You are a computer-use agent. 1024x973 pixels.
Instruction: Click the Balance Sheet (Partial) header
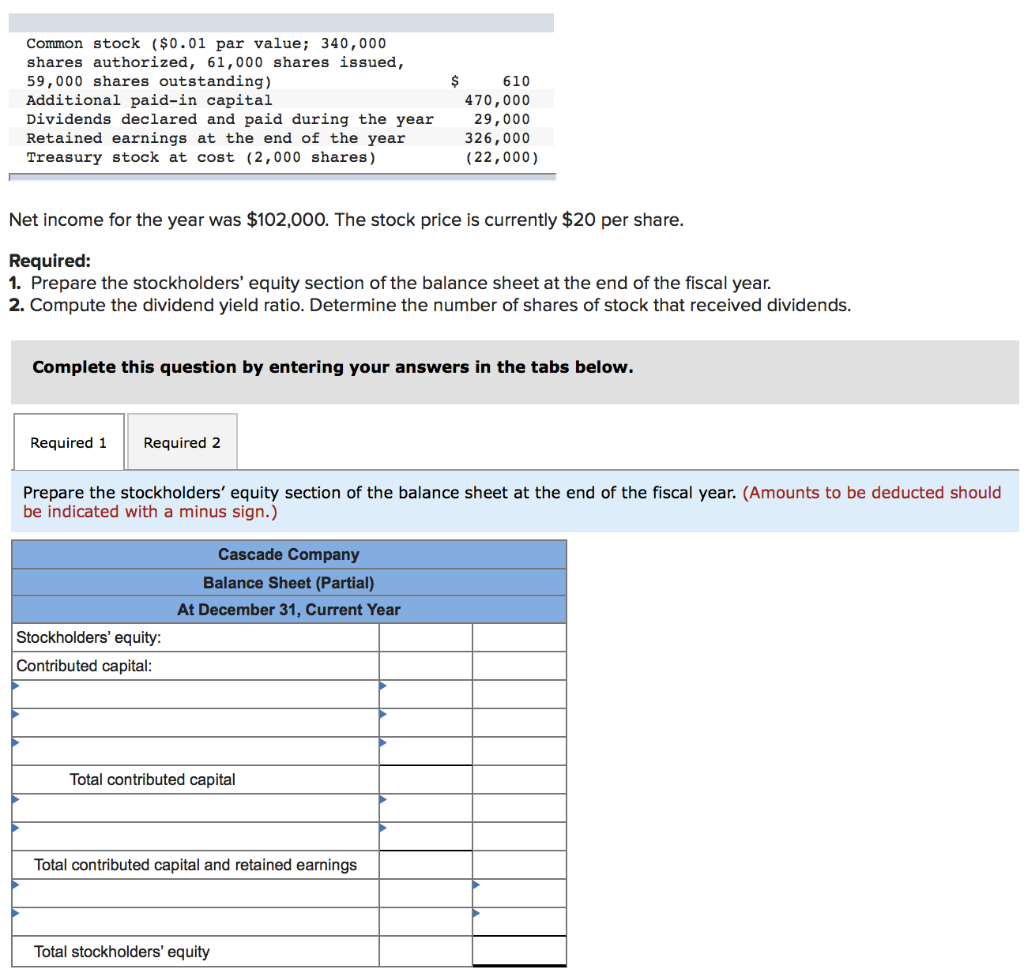coord(288,582)
